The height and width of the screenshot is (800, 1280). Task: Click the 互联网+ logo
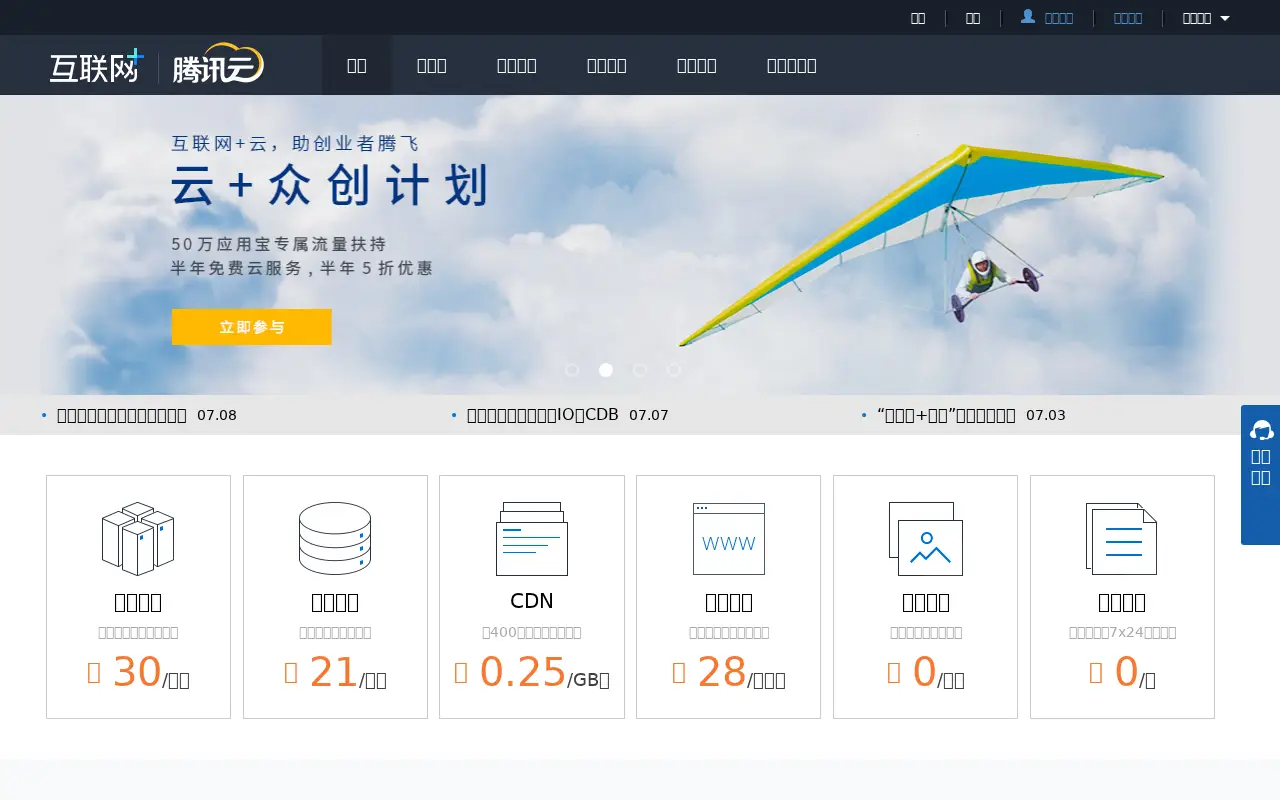click(x=96, y=65)
